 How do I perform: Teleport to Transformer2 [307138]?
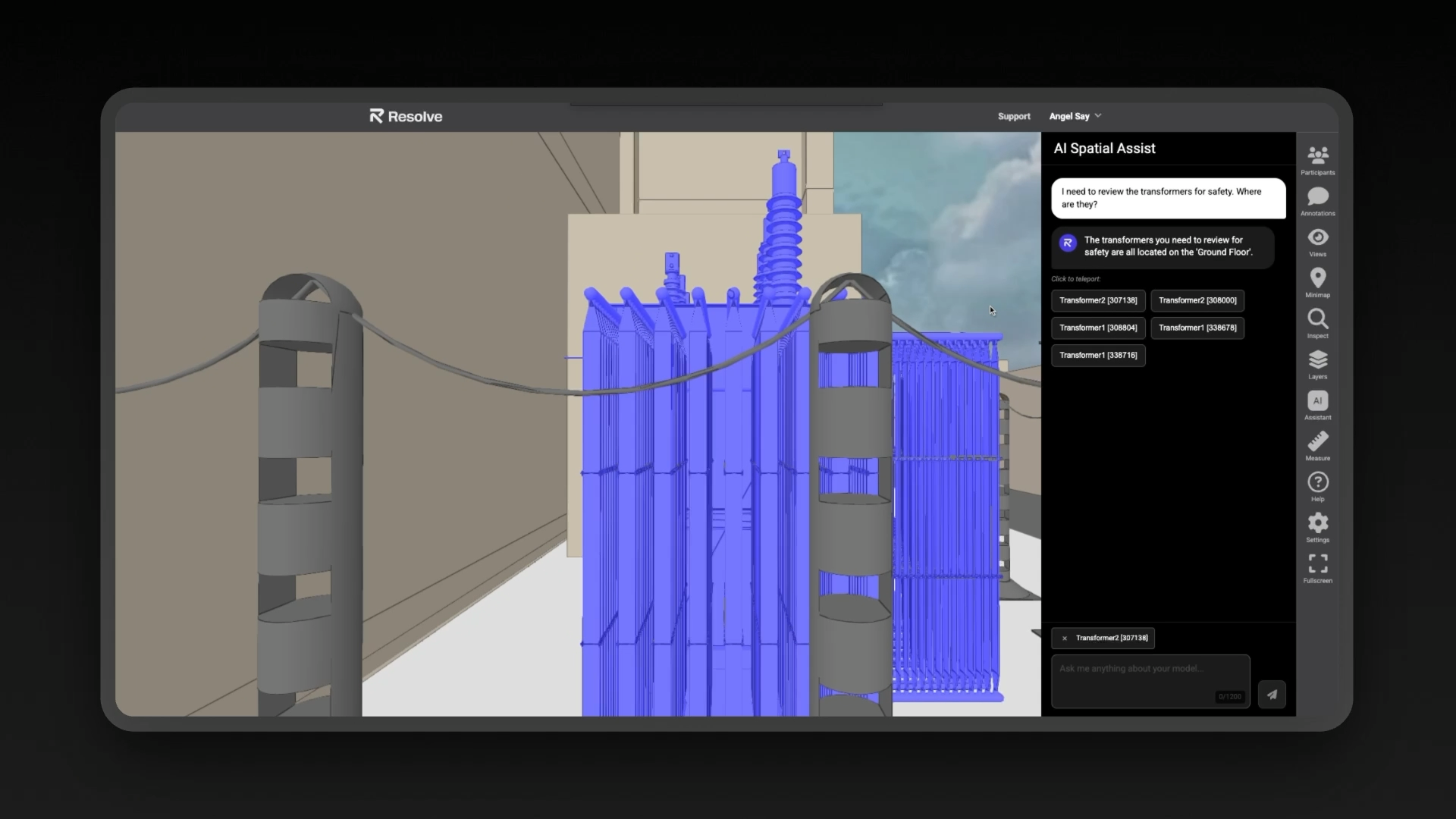(x=1097, y=300)
